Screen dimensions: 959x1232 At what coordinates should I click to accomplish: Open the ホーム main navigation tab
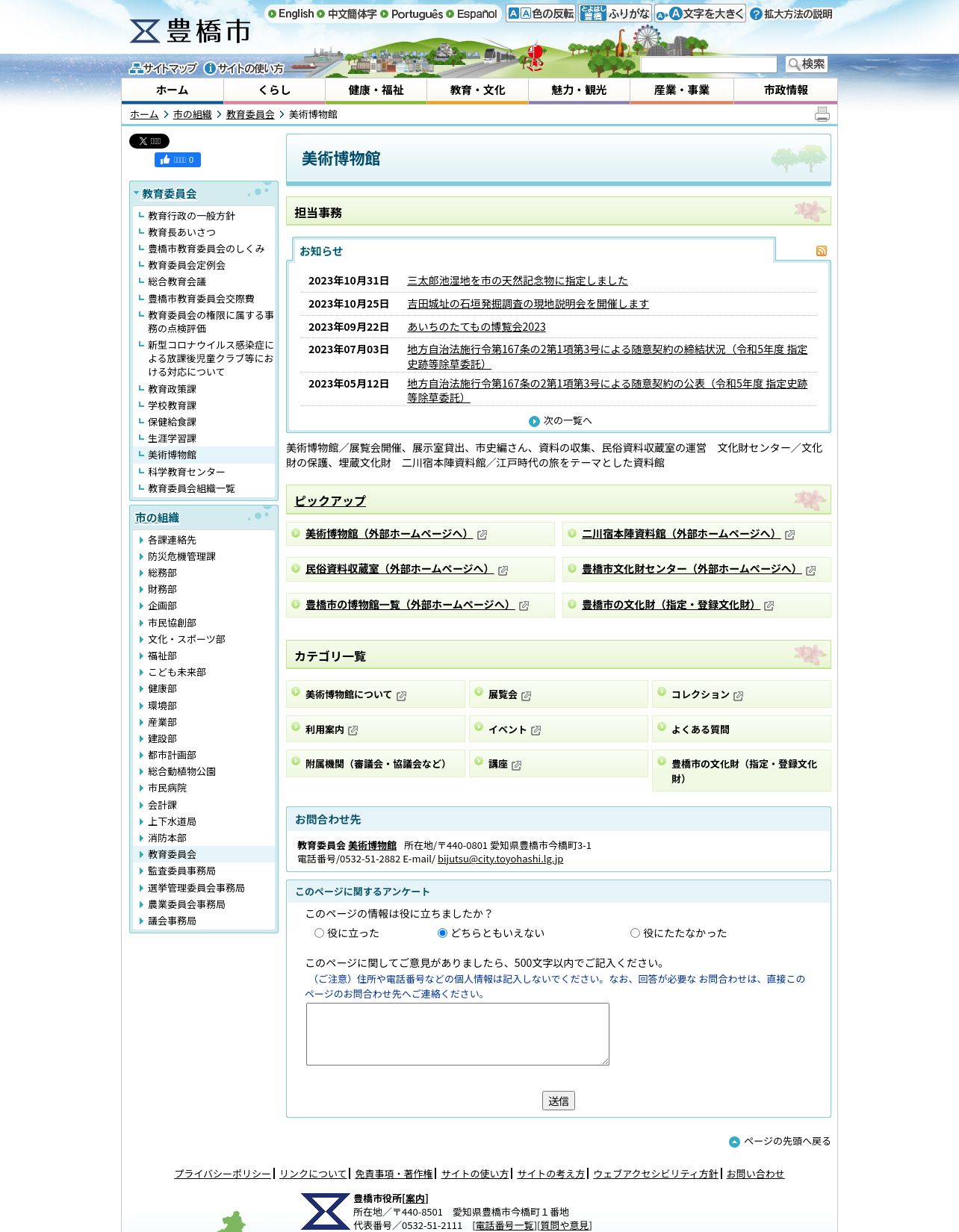click(x=172, y=90)
